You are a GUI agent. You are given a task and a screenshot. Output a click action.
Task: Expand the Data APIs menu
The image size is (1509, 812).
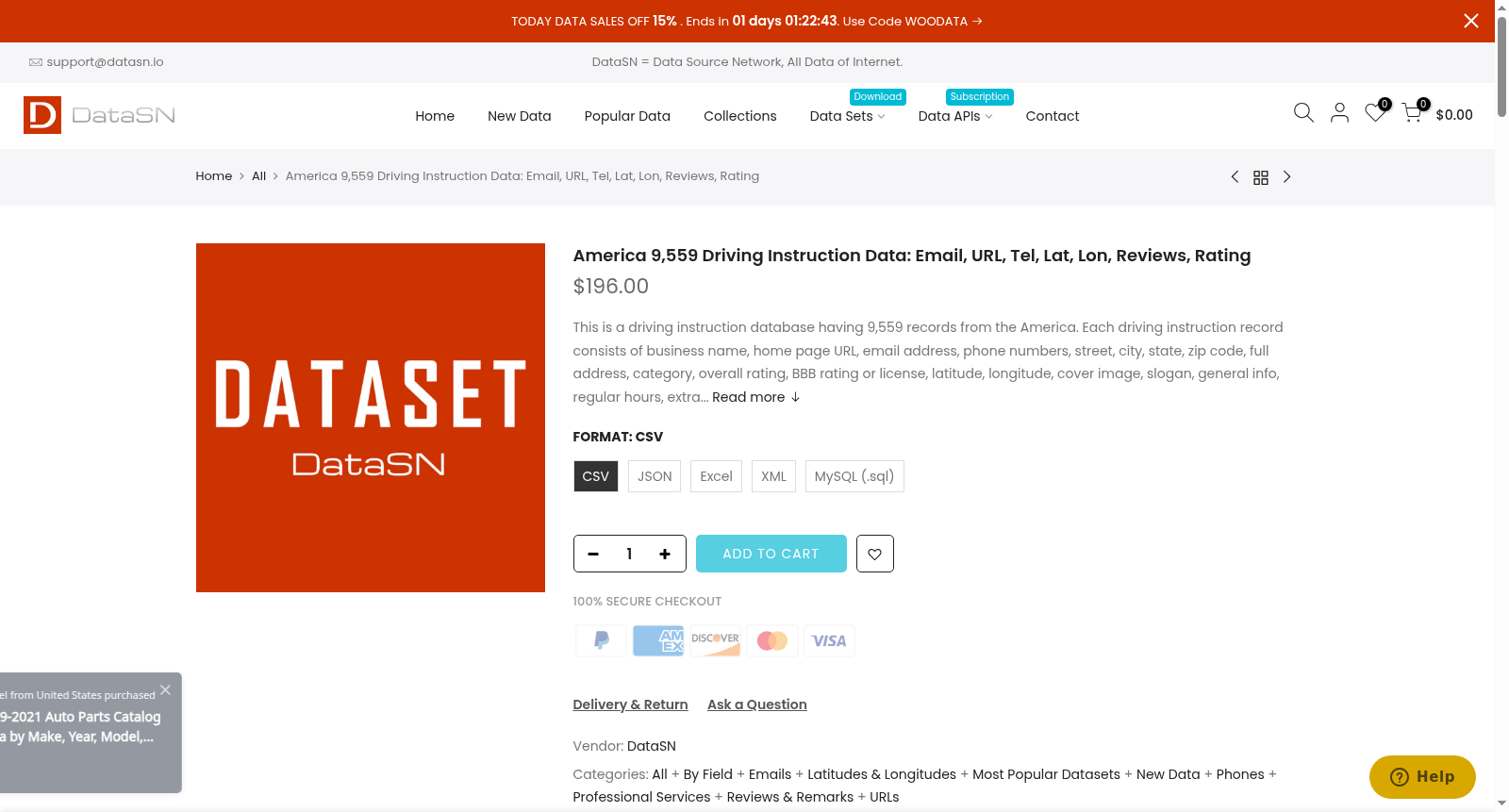coord(955,116)
